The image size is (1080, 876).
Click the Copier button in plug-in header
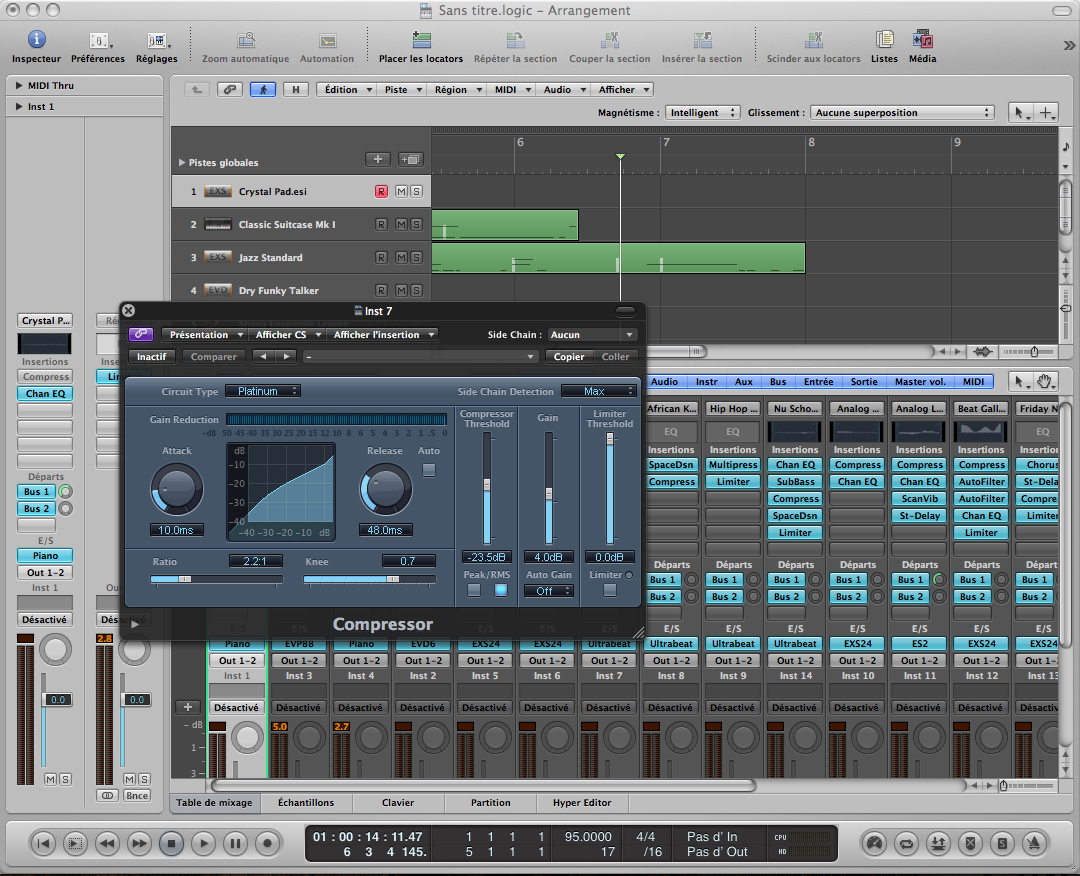tap(569, 357)
